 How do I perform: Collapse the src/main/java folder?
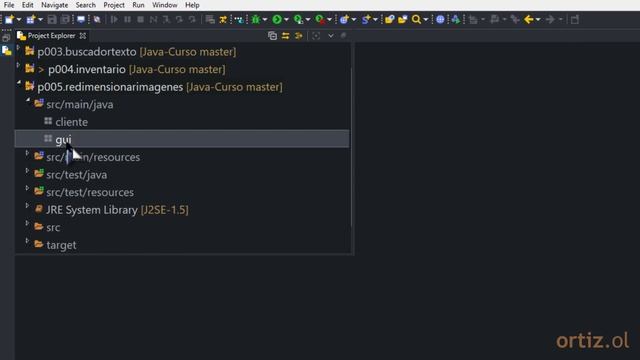point(28,101)
